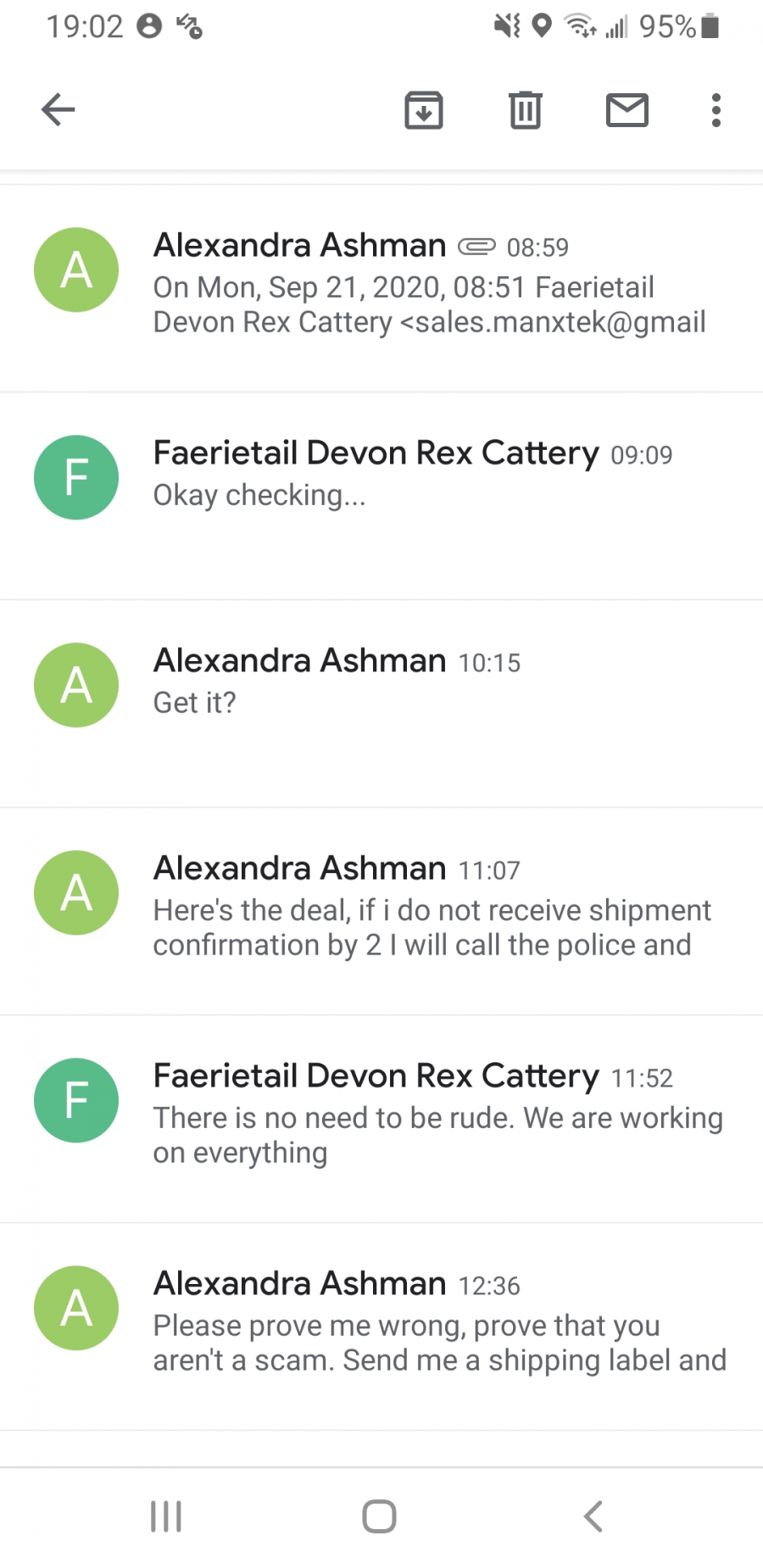Tap battery percentage in status bar

(x=668, y=27)
